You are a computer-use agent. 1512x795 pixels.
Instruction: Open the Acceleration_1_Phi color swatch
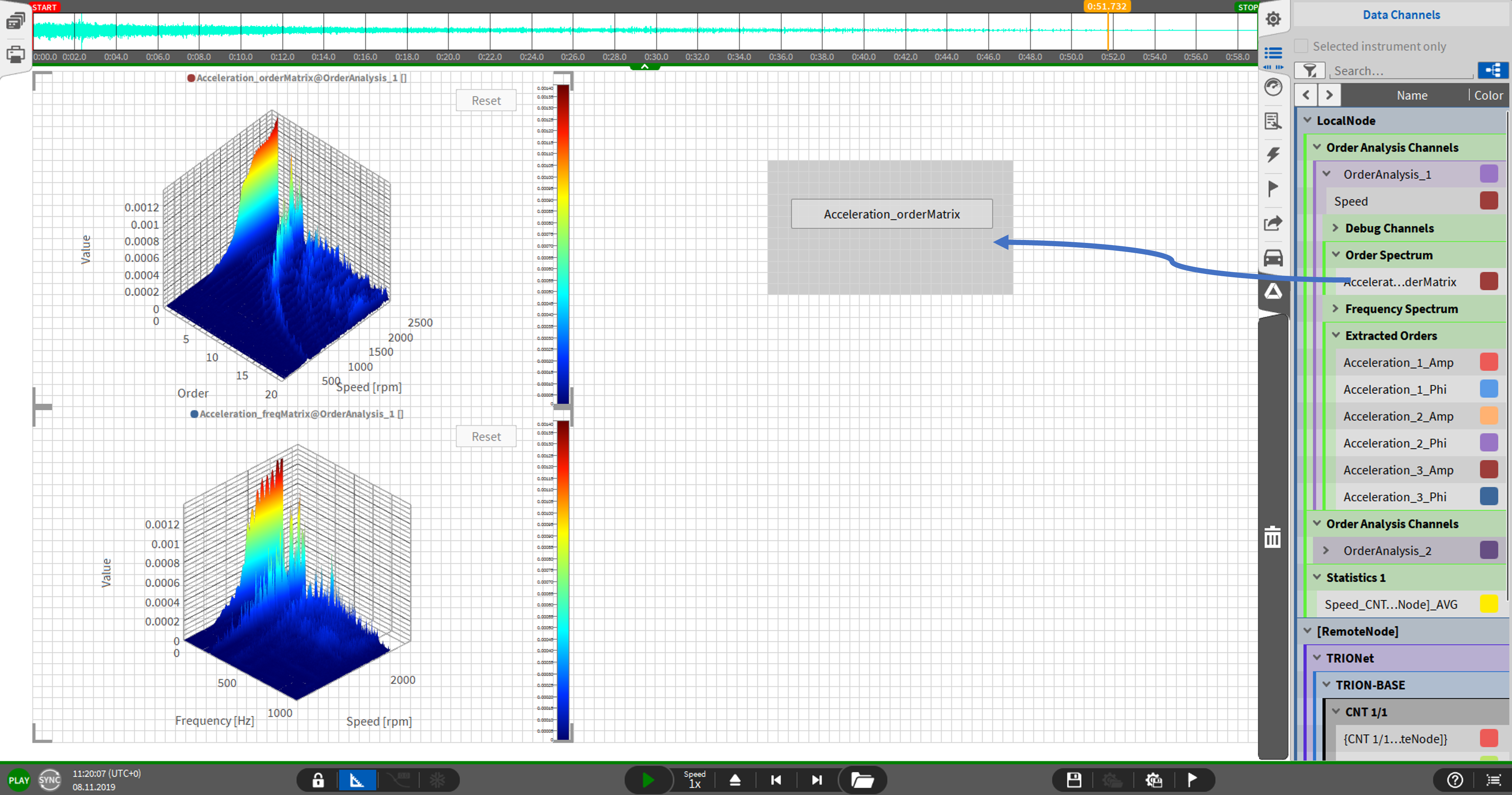pyautogui.click(x=1489, y=389)
